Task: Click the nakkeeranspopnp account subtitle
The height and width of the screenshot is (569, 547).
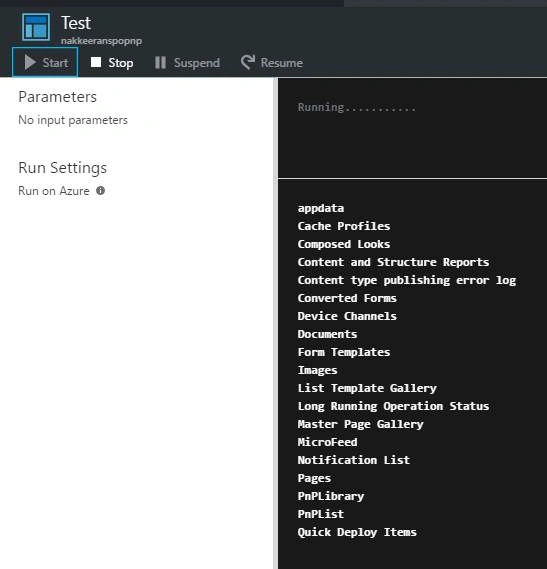Action: [x=101, y=41]
